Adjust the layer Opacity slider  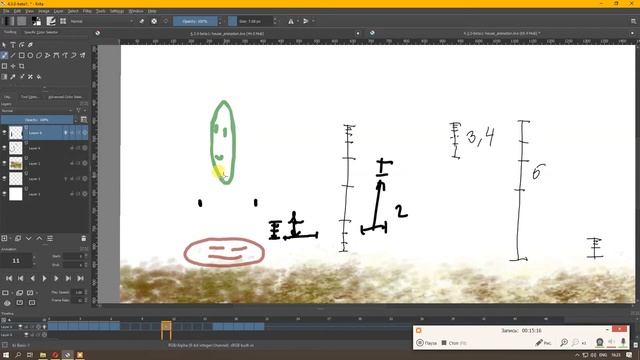coord(37,120)
